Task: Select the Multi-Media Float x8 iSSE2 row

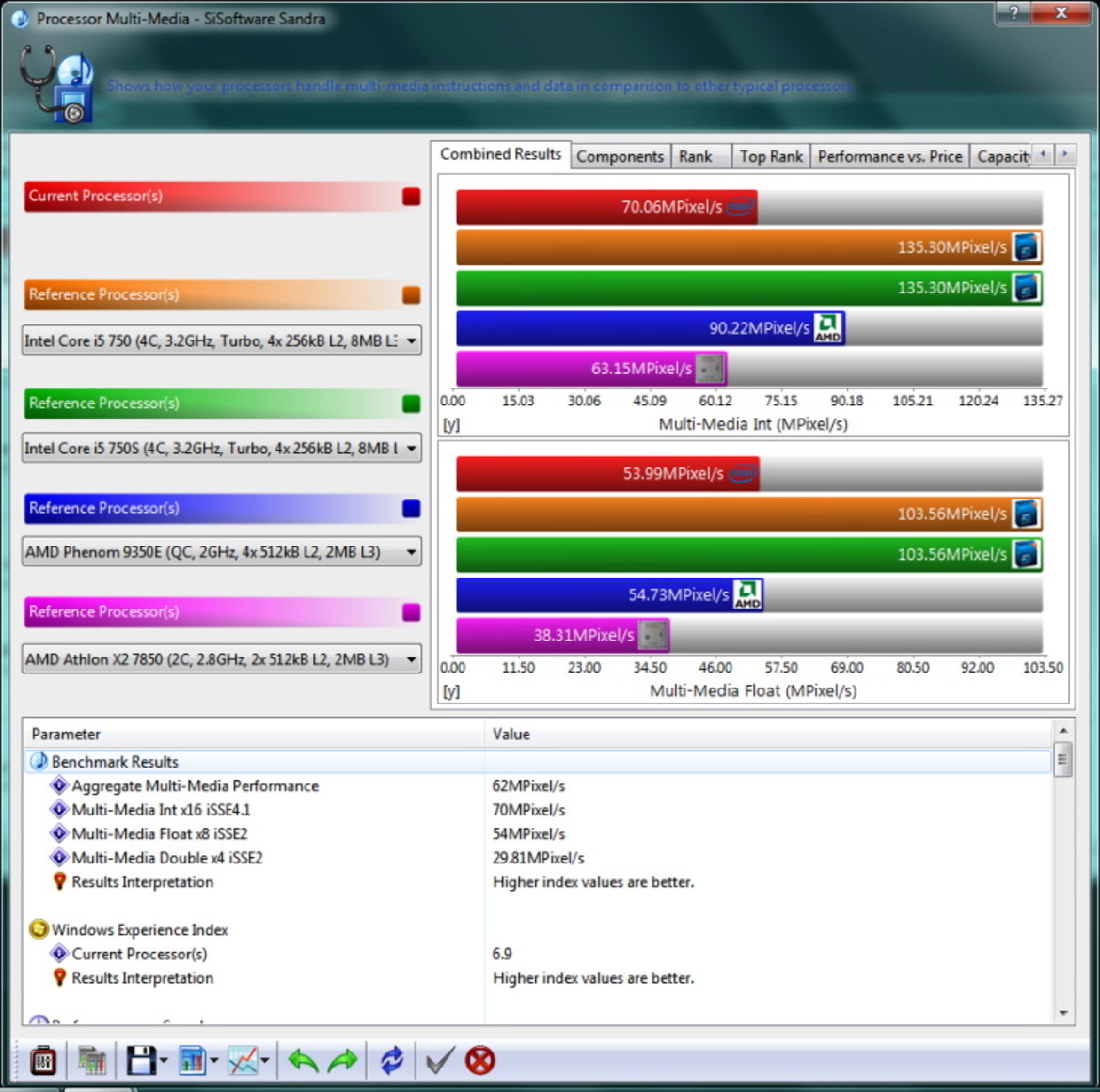Action: pos(538,833)
